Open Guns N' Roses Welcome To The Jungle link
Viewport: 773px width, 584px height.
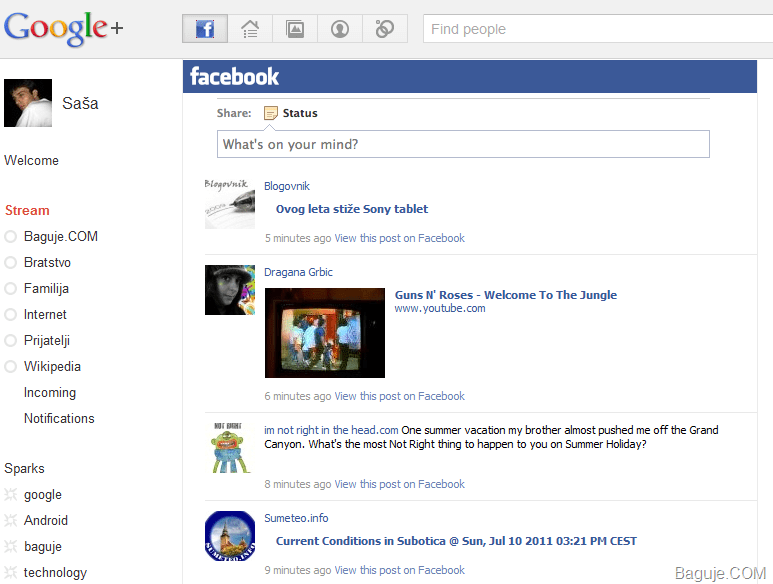(x=506, y=295)
